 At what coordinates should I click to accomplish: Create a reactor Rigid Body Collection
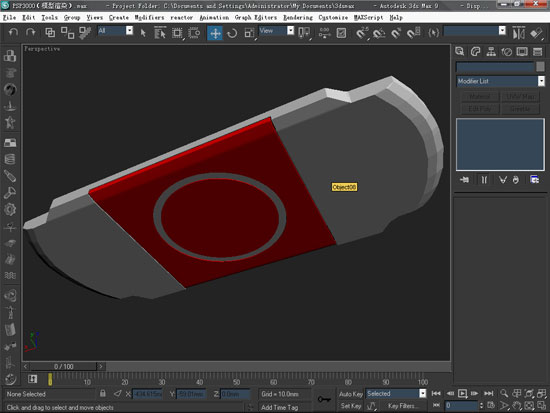10,55
